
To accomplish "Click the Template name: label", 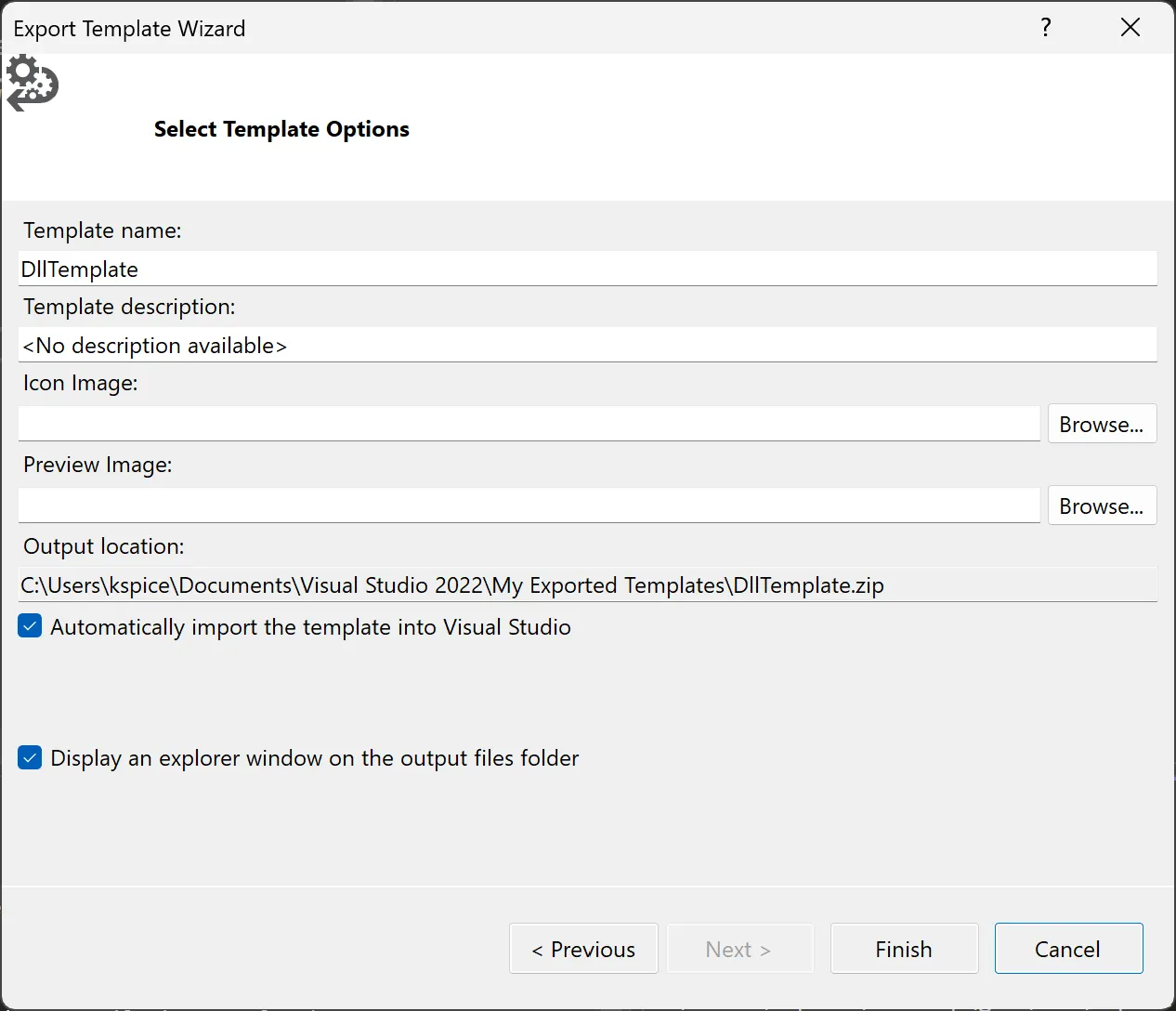I will 102,230.
